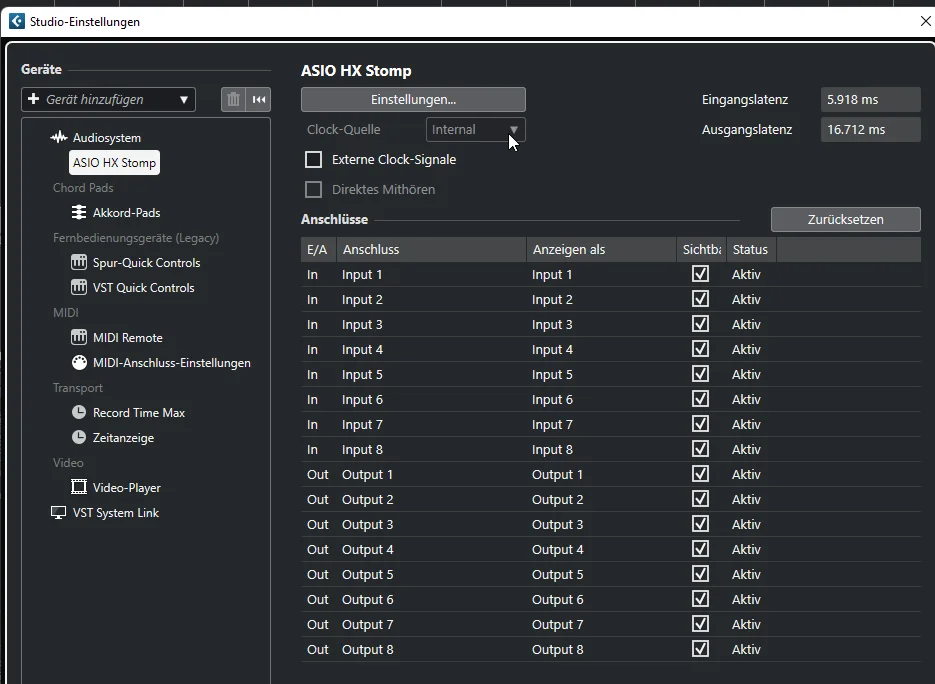Open the Gerät hinzufügen dropdown arrow

[184, 100]
